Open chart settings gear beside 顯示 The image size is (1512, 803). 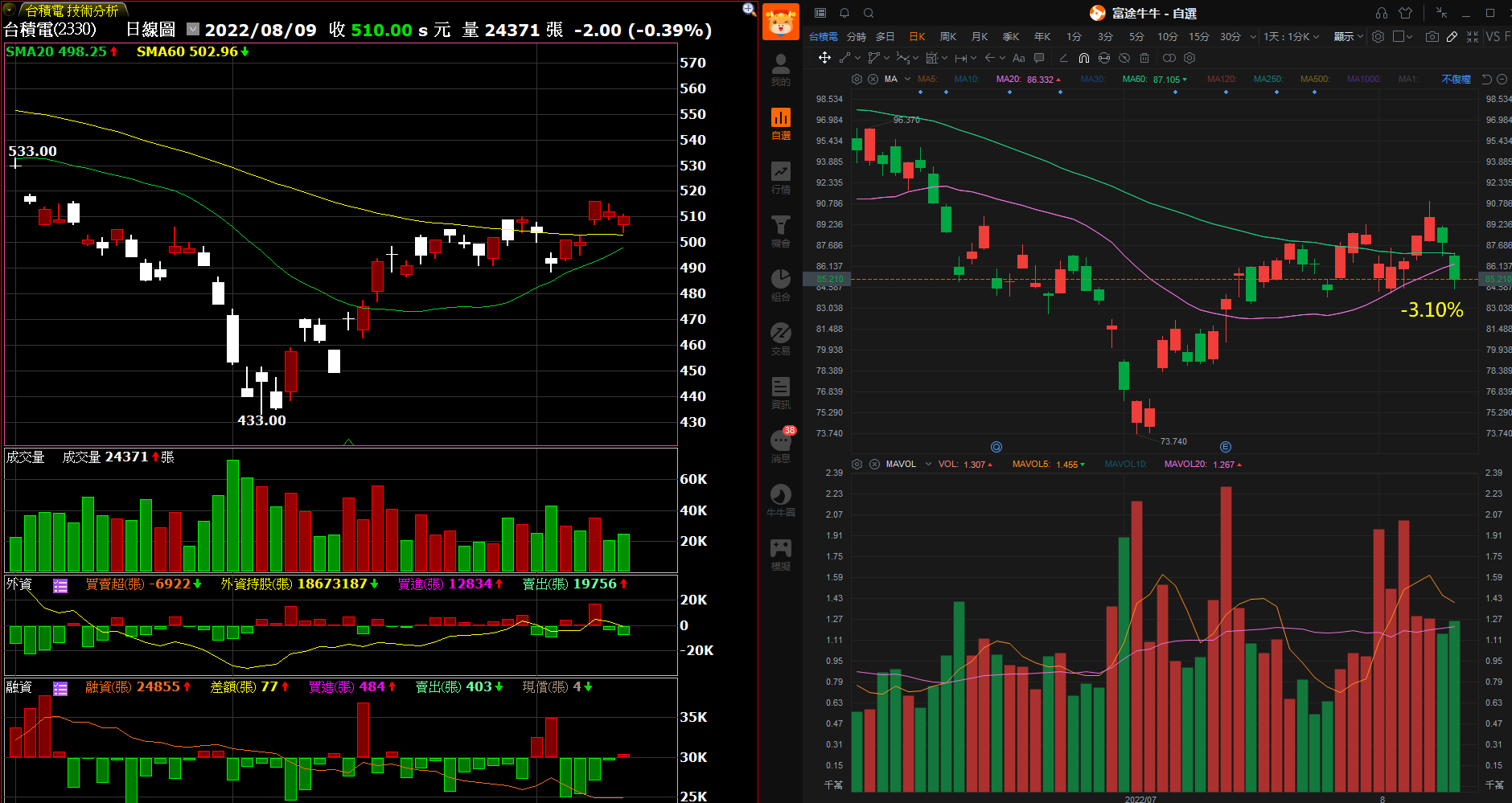coord(1378,36)
